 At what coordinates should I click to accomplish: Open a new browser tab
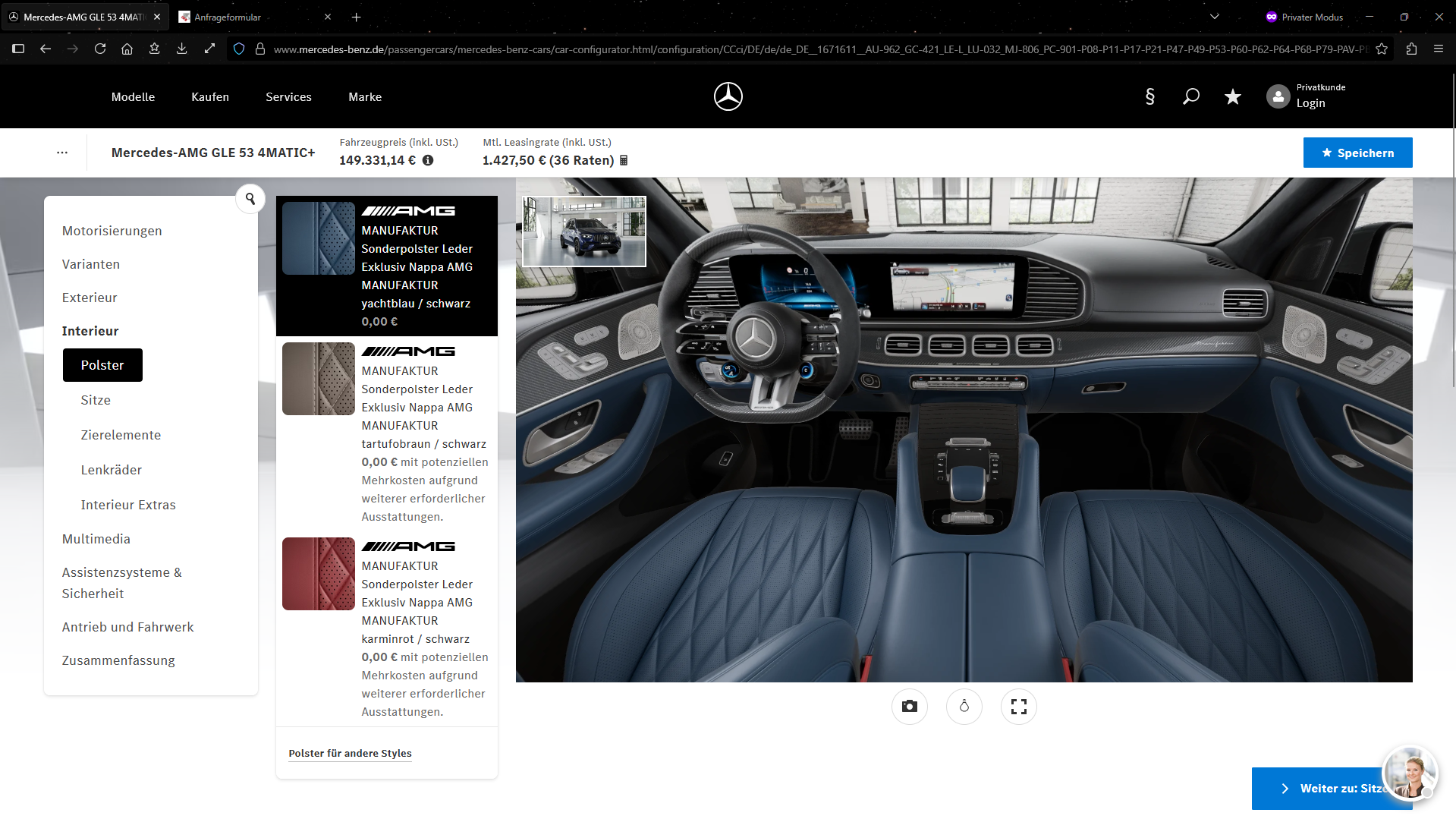click(356, 17)
